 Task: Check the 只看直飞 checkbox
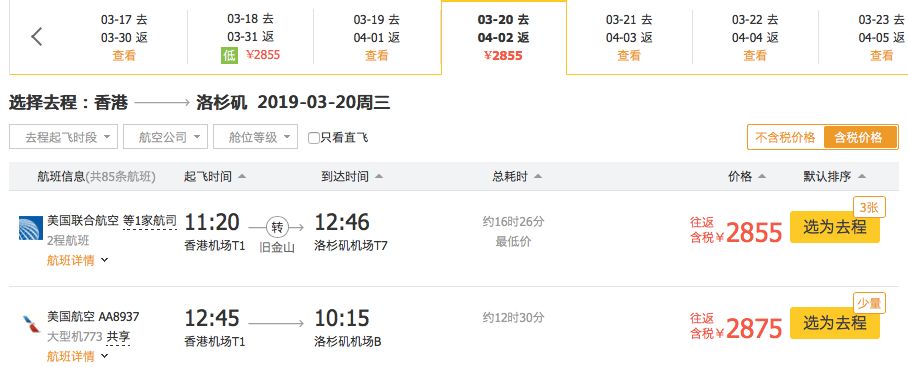[x=314, y=138]
